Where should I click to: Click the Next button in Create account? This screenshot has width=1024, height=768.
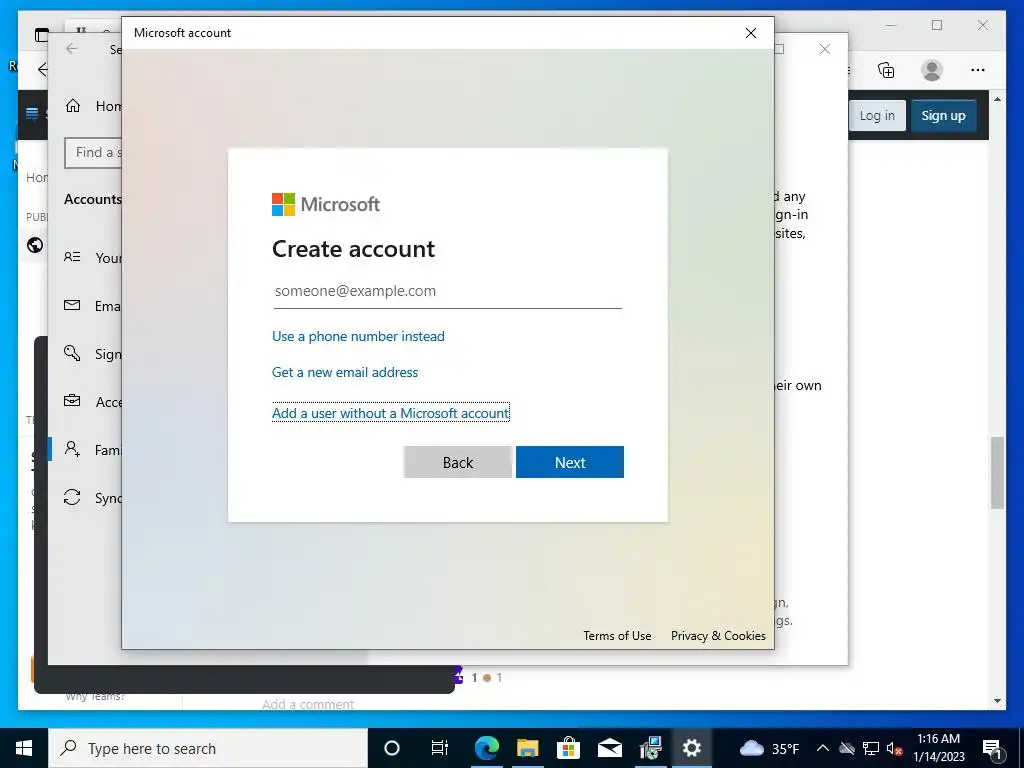coord(569,462)
